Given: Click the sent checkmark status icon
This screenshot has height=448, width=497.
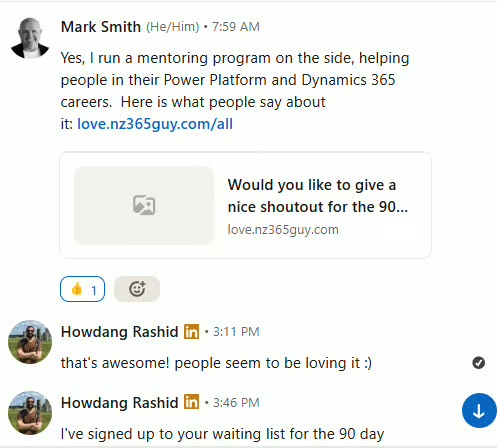Looking at the screenshot, I should click(x=479, y=363).
